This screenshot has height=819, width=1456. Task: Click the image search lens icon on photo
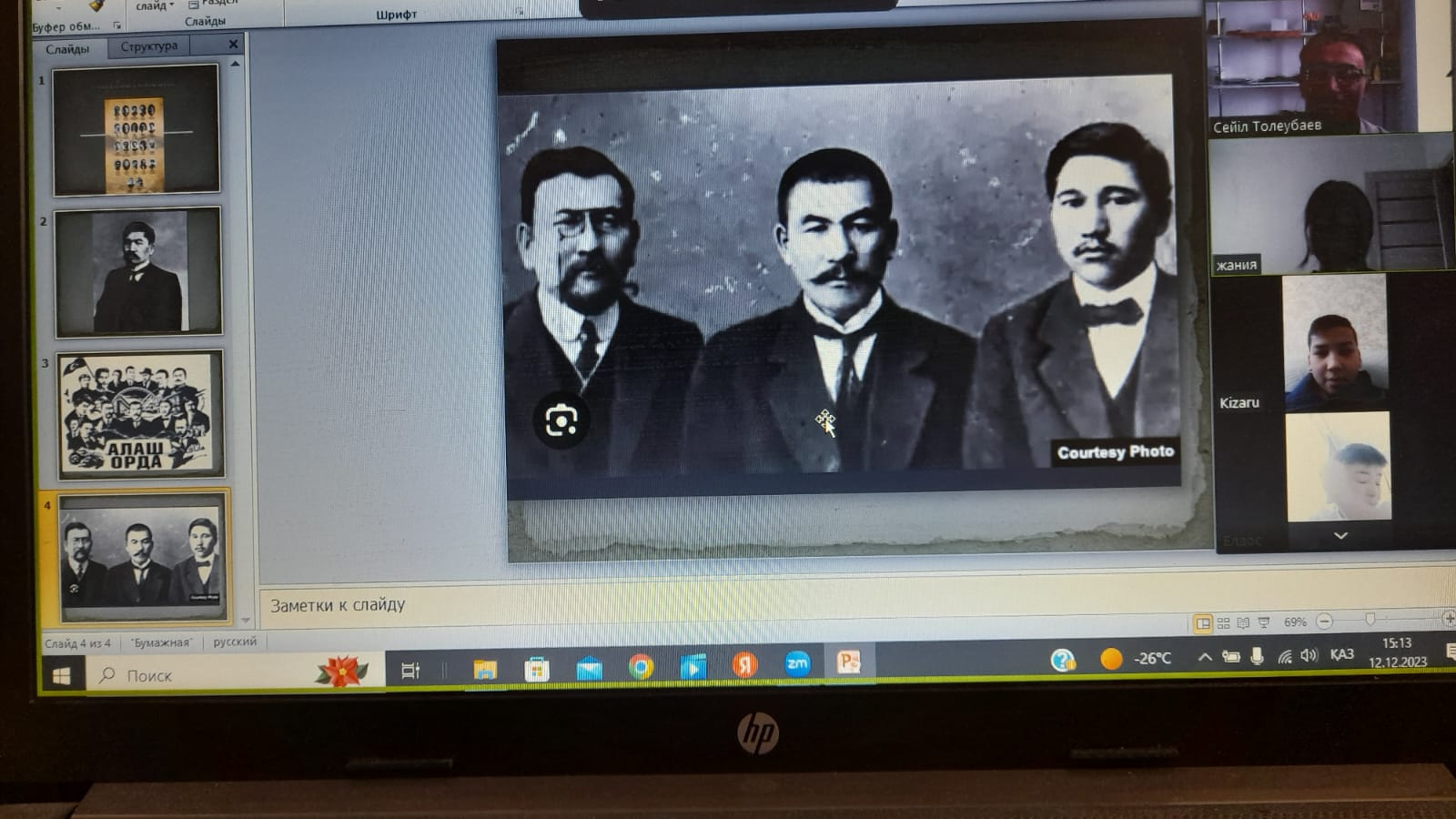[x=561, y=421]
